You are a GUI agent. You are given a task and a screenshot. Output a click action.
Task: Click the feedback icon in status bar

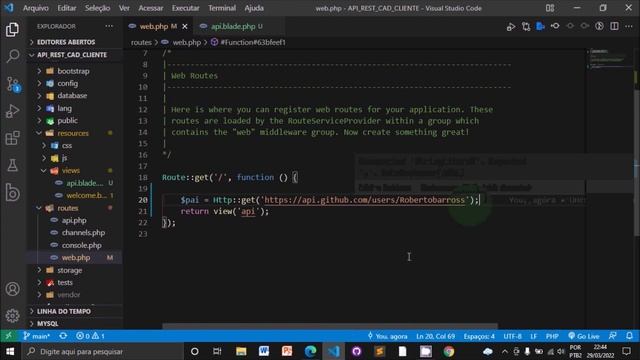tap(613, 336)
